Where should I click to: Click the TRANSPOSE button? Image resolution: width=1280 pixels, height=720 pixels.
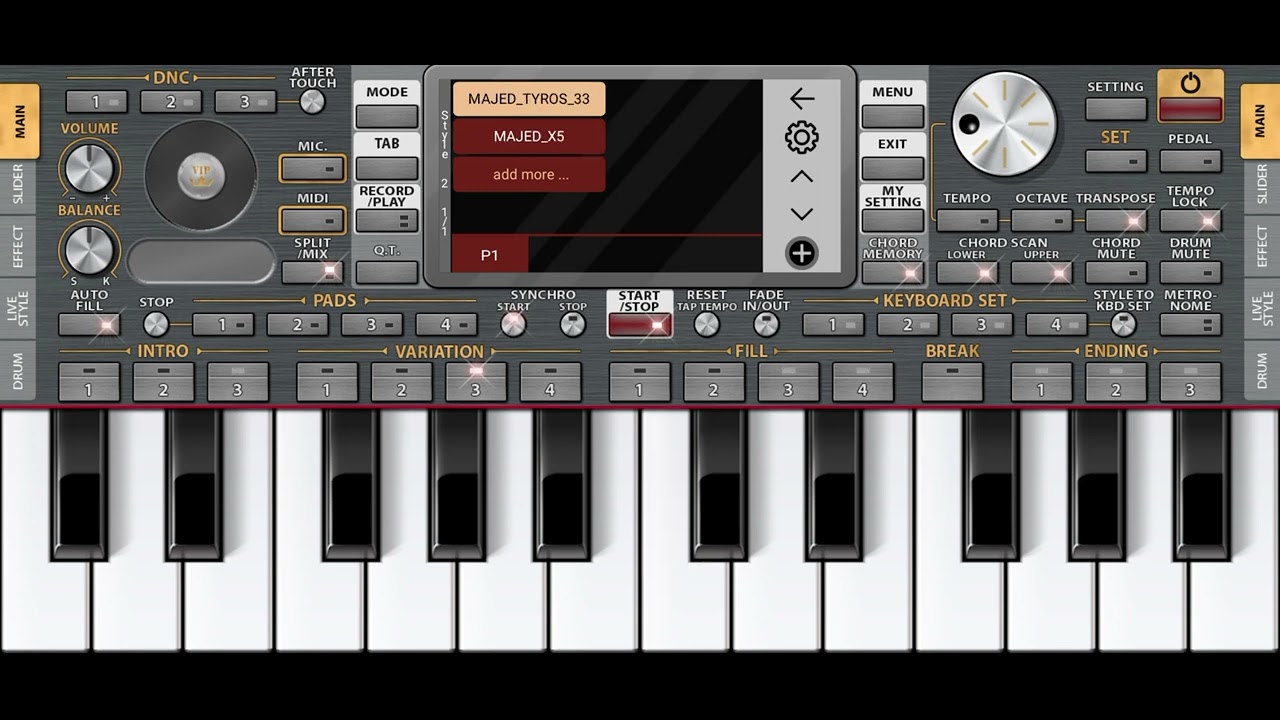1116,220
